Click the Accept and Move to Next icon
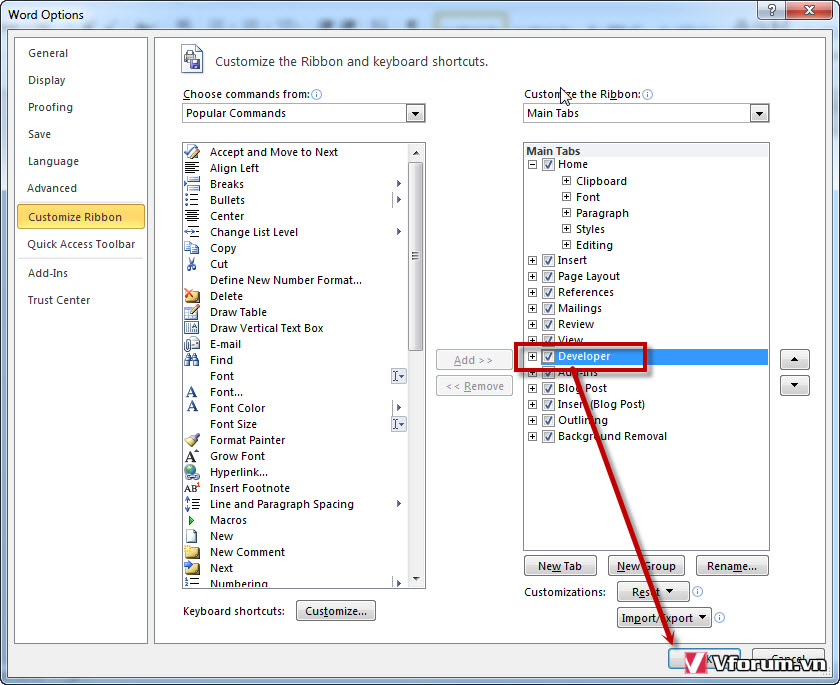The height and width of the screenshot is (685, 840). coord(192,152)
